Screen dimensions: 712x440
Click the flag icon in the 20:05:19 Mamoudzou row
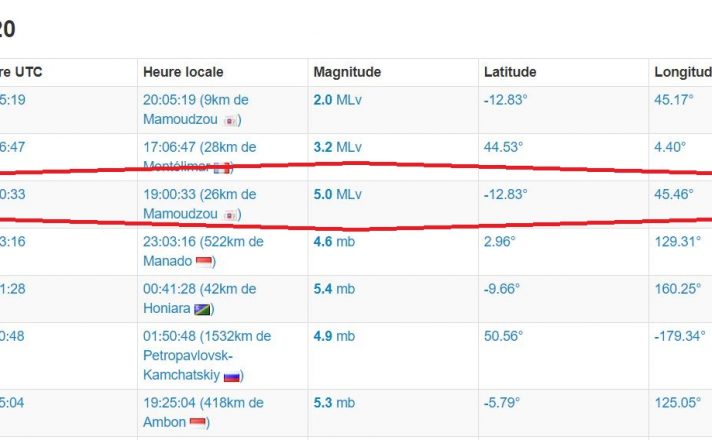click(230, 121)
